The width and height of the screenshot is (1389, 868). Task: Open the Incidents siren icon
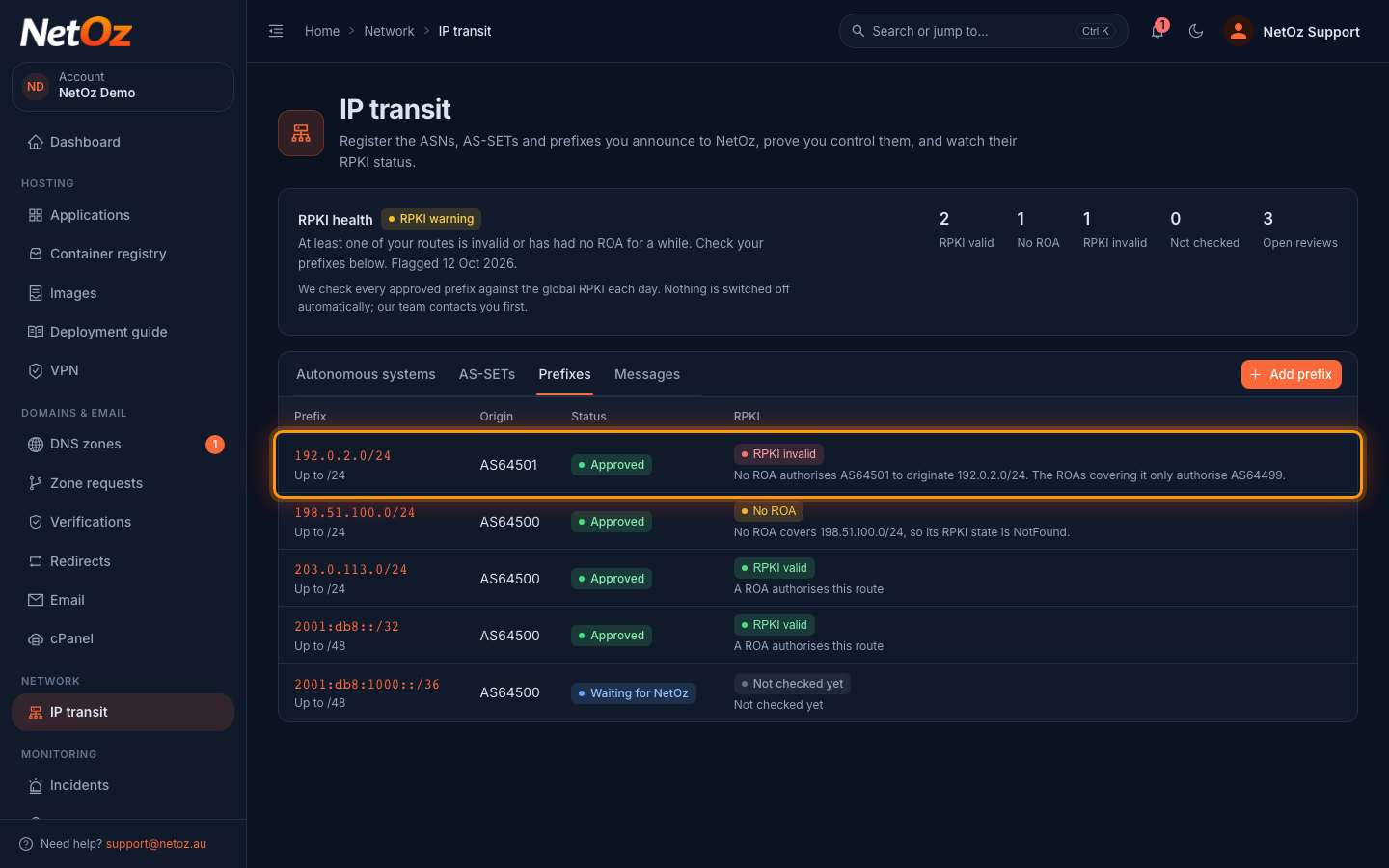tap(36, 785)
